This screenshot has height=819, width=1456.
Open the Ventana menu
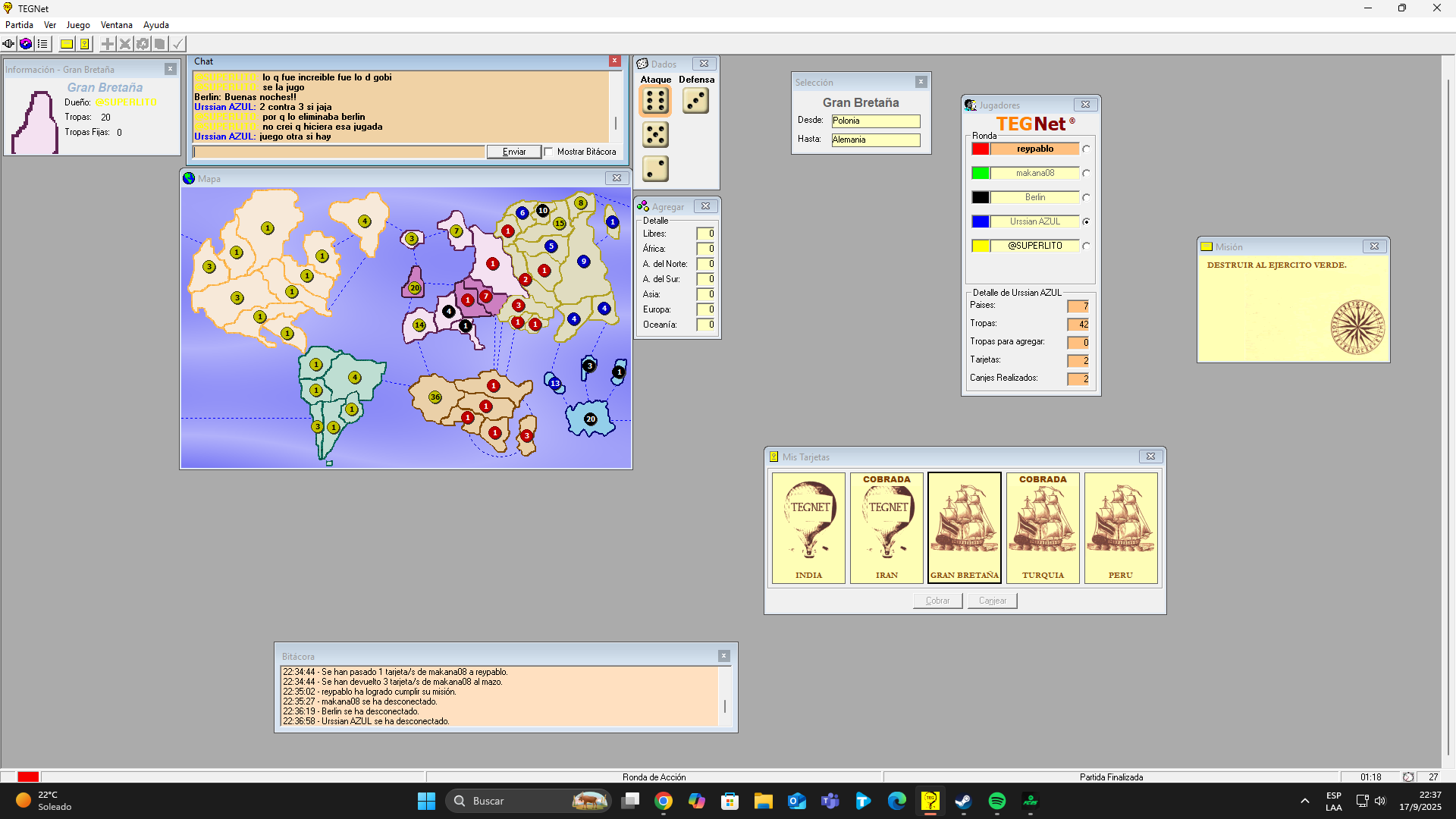[x=116, y=25]
